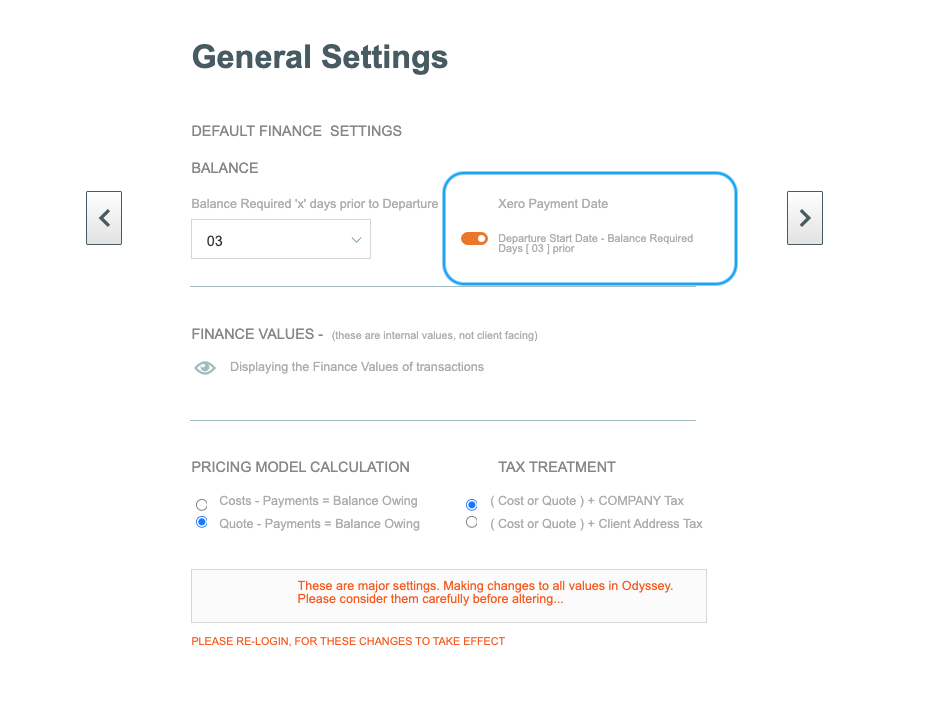Click the eye icon for Finance Values

205,368
